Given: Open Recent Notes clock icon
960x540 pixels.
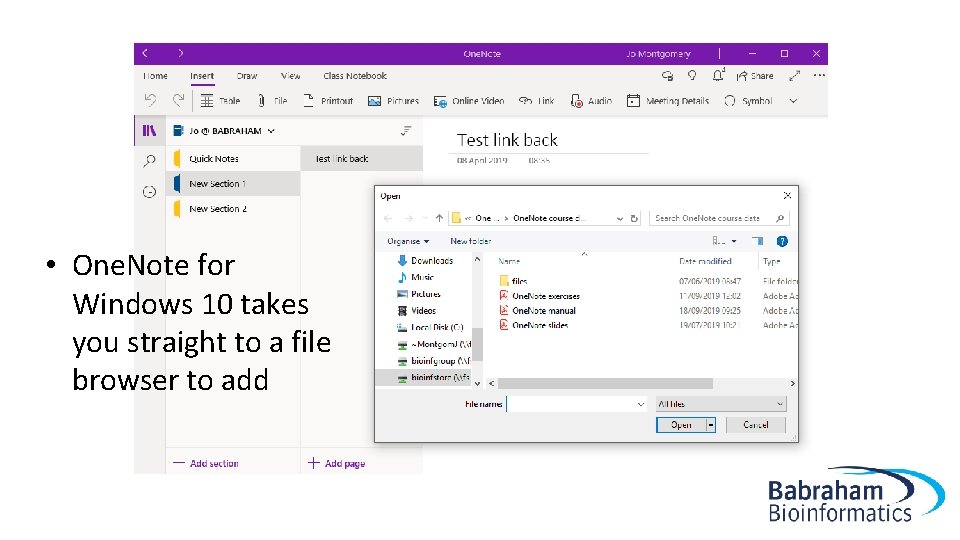Looking at the screenshot, I should click(149, 192).
